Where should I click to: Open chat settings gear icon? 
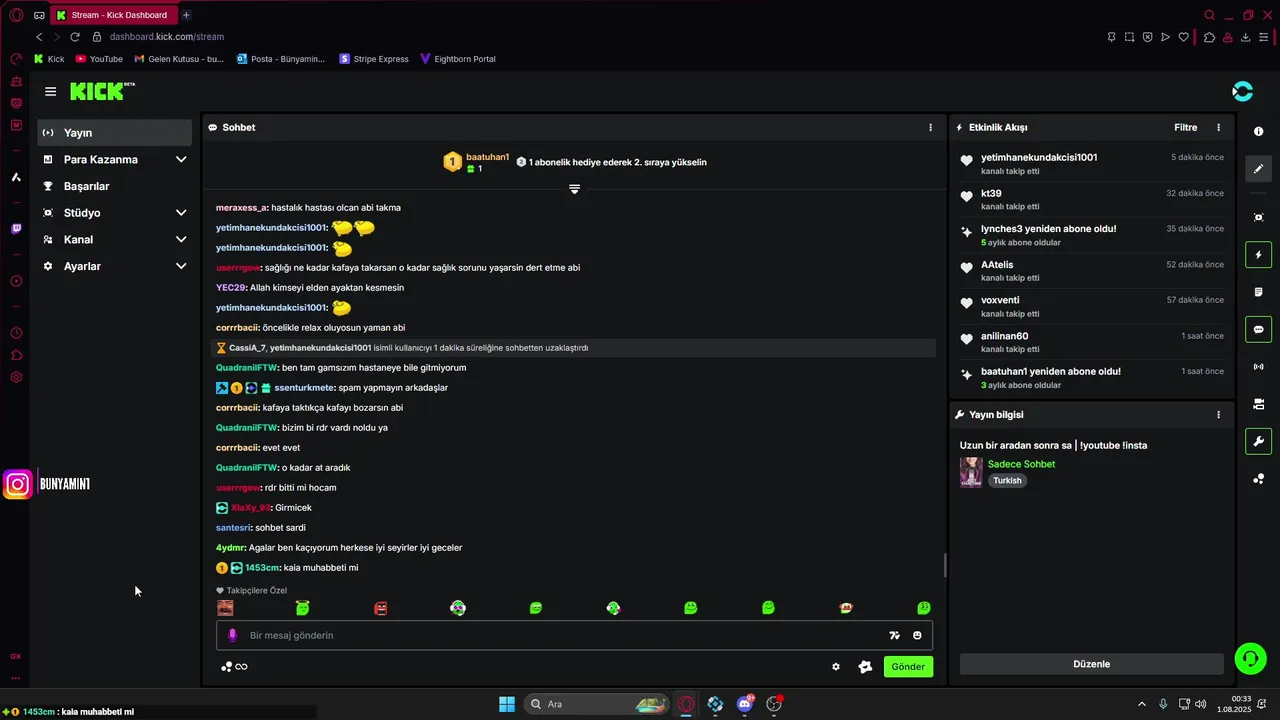coord(836,667)
